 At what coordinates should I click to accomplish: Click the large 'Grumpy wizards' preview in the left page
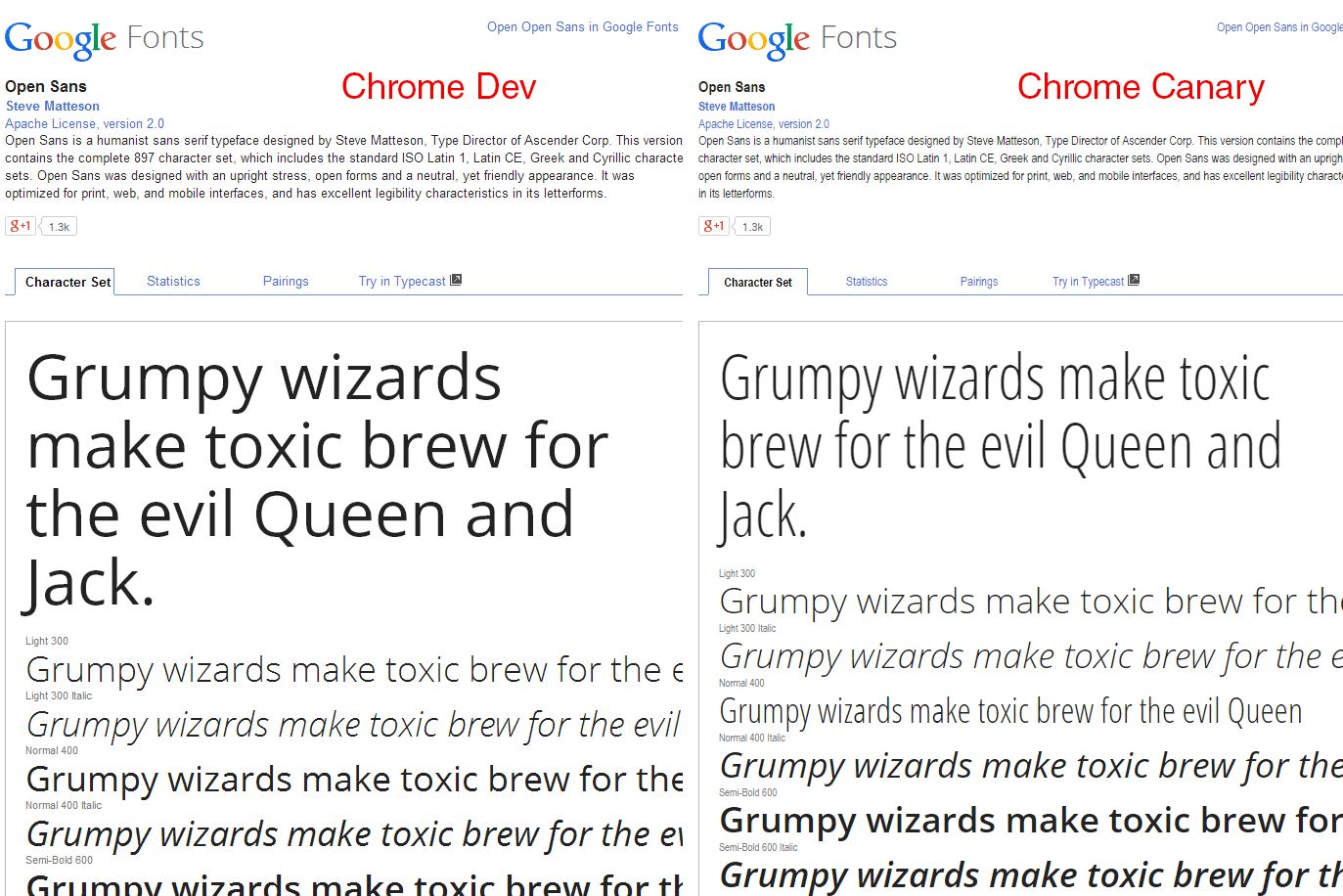[x=318, y=480]
